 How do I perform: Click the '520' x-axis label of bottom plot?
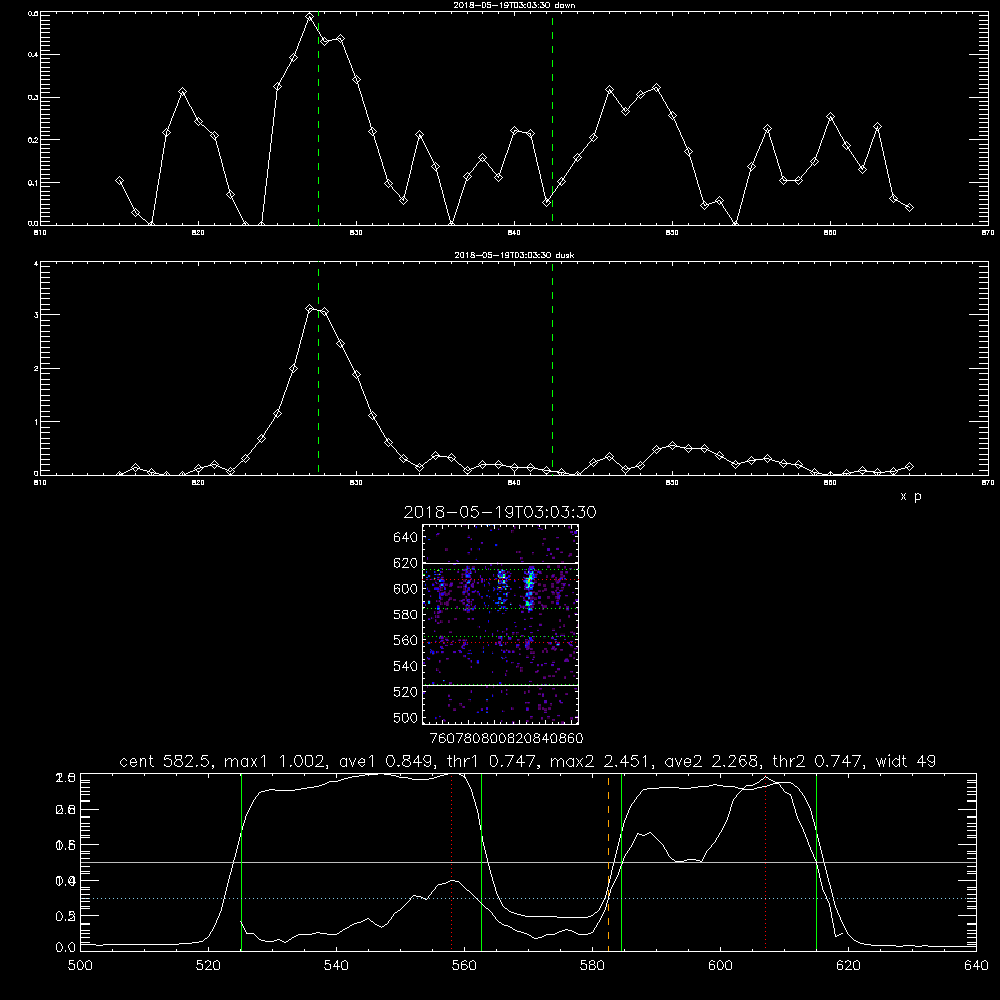tap(208, 965)
